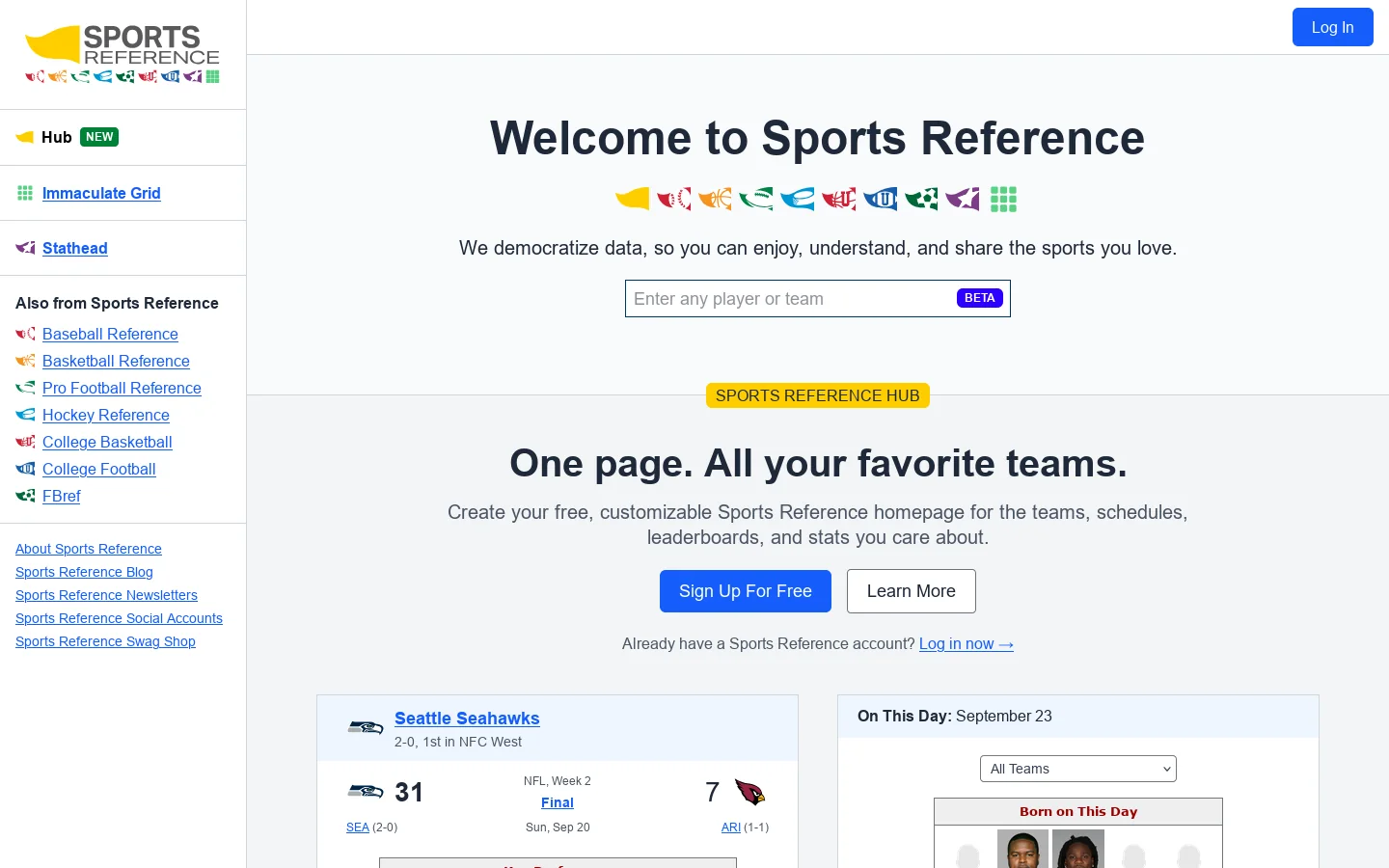Open Seattle Seahawks team link
1389x868 pixels.
click(x=467, y=719)
